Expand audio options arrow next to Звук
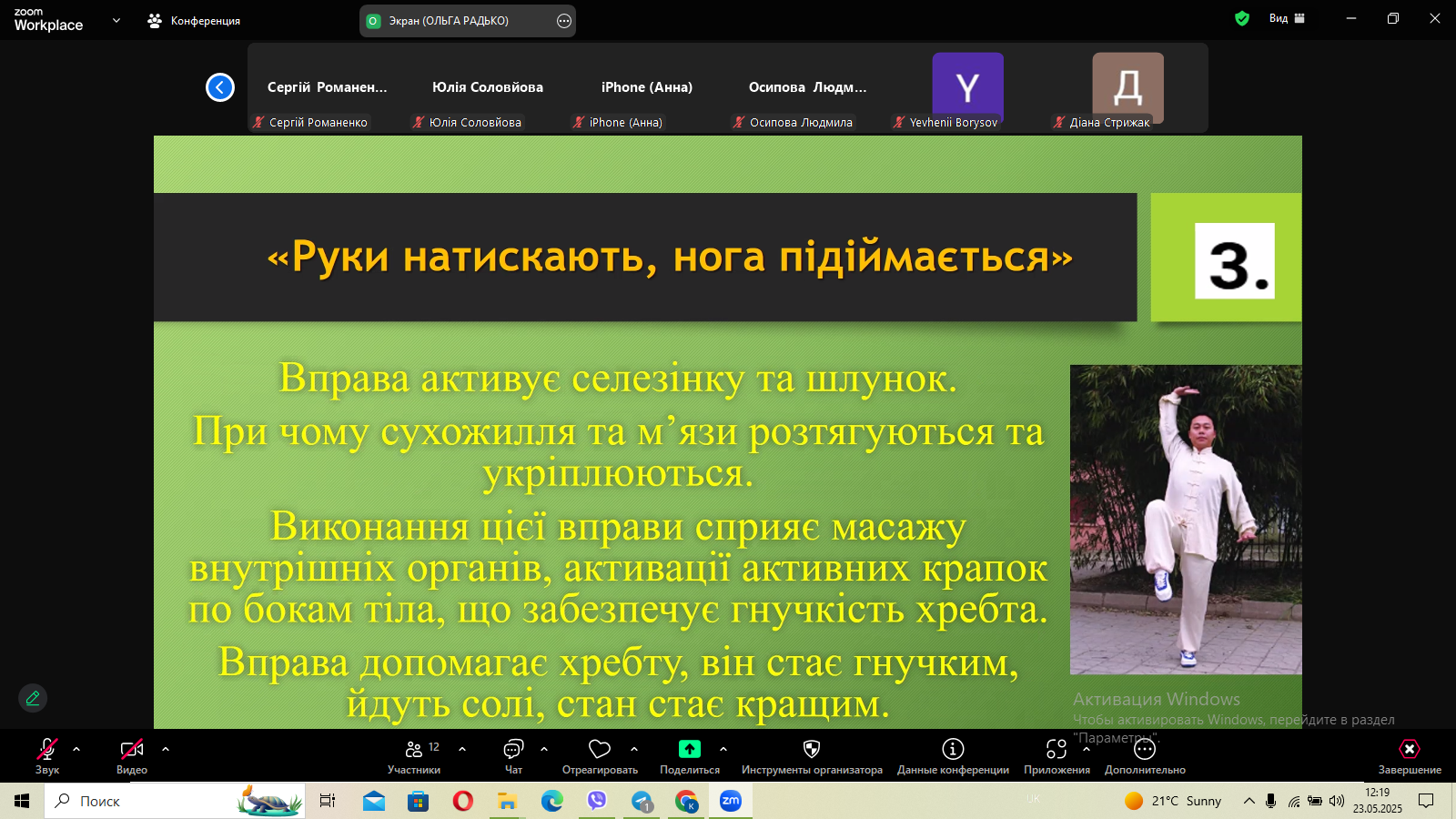Image resolution: width=1456 pixels, height=819 pixels. coord(76,749)
